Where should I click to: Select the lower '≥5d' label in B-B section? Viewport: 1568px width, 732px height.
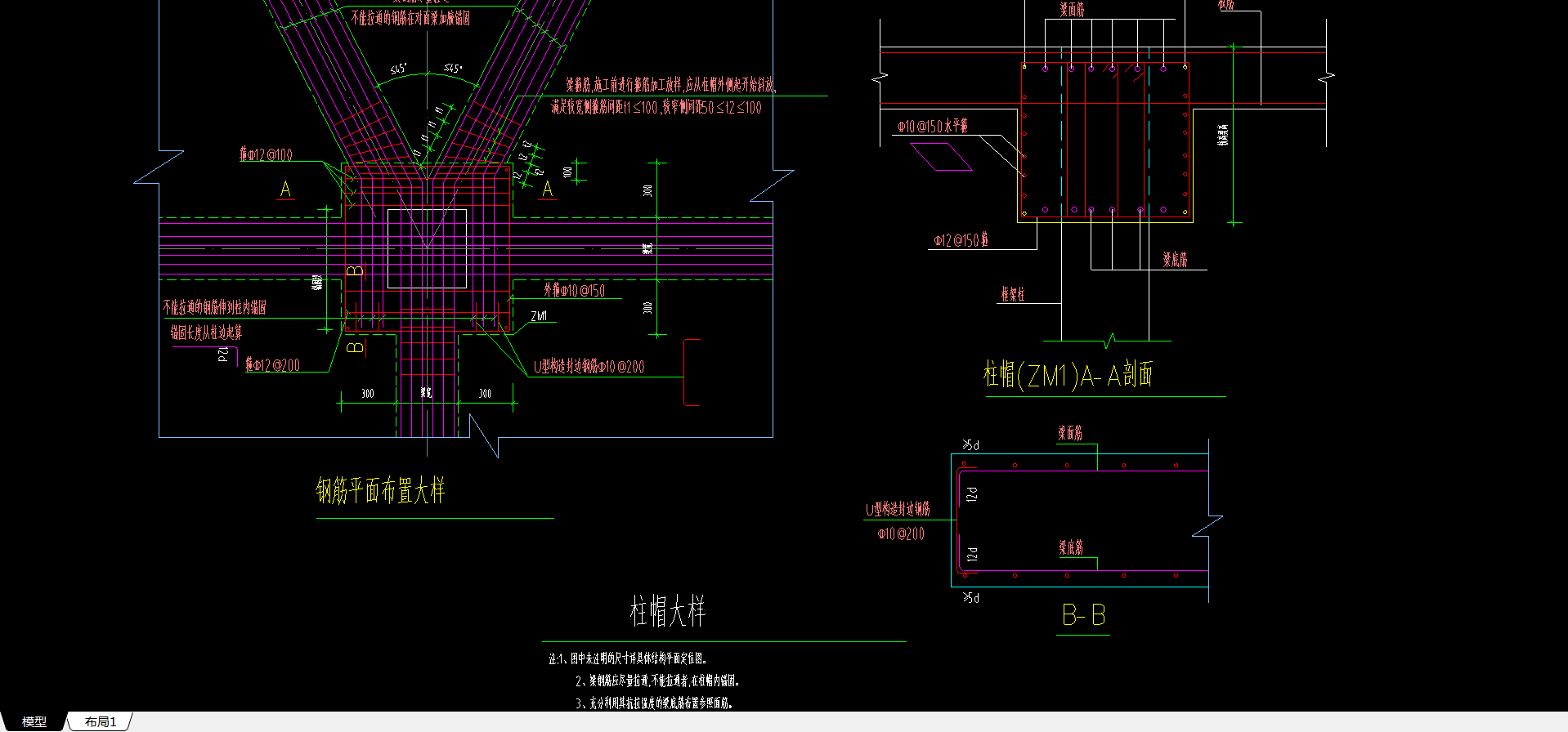[970, 598]
